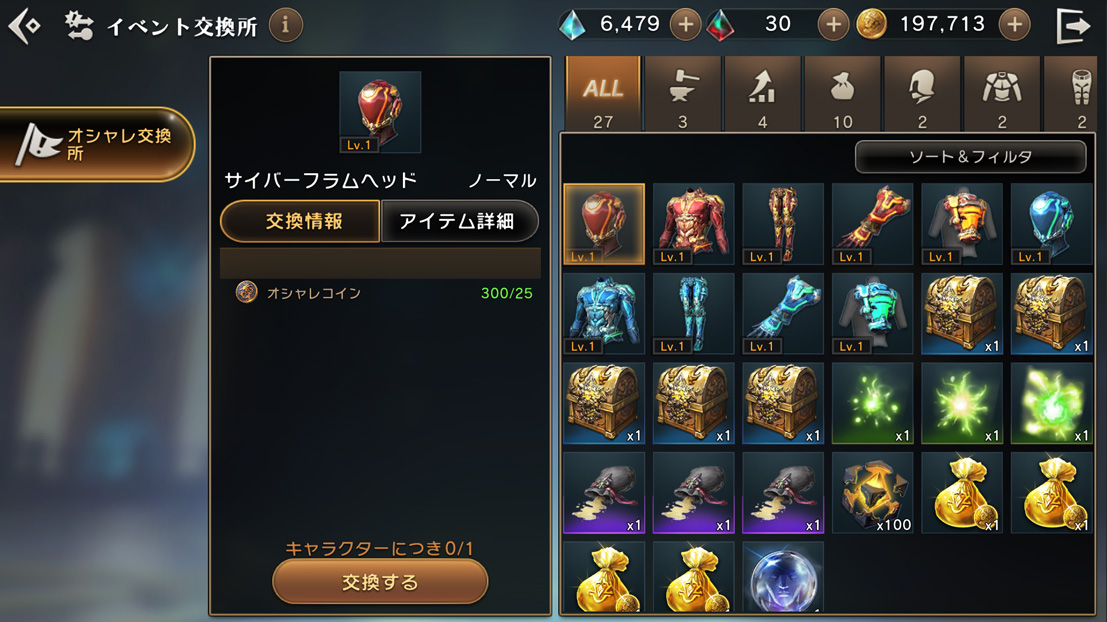
Task: Select the x100 gold cube item
Action: click(873, 493)
